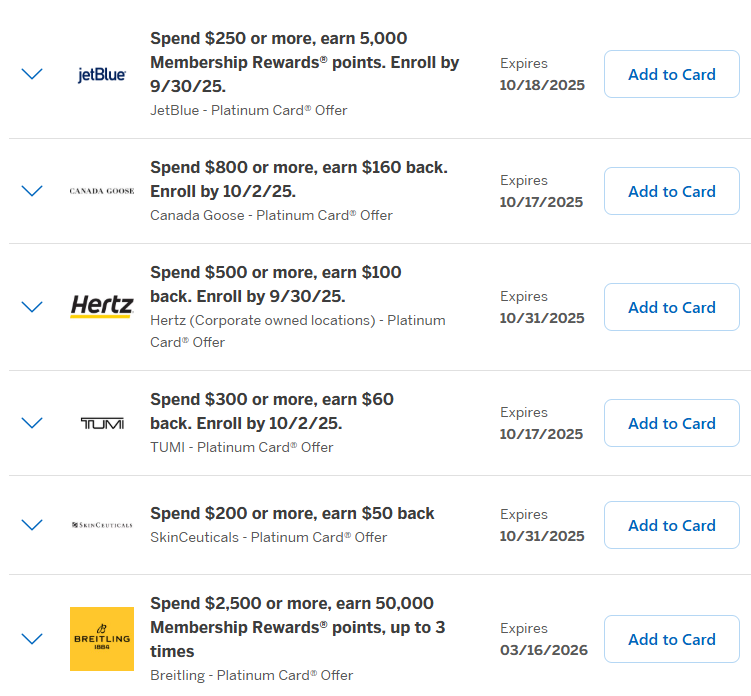Expand the Canada Goose offer chevron
The height and width of the screenshot is (696, 751).
32,190
